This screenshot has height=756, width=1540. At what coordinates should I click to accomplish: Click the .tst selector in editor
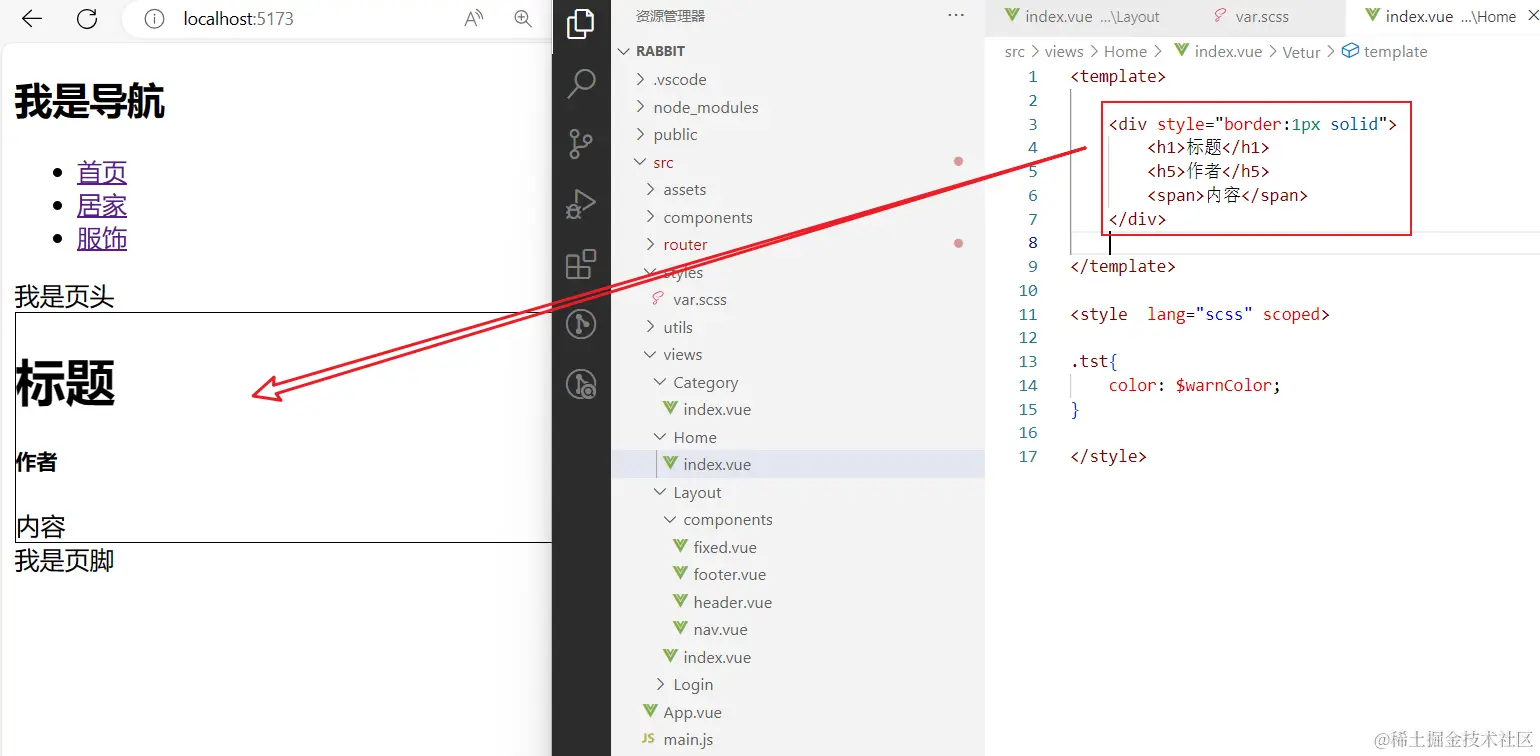pyautogui.click(x=1088, y=361)
